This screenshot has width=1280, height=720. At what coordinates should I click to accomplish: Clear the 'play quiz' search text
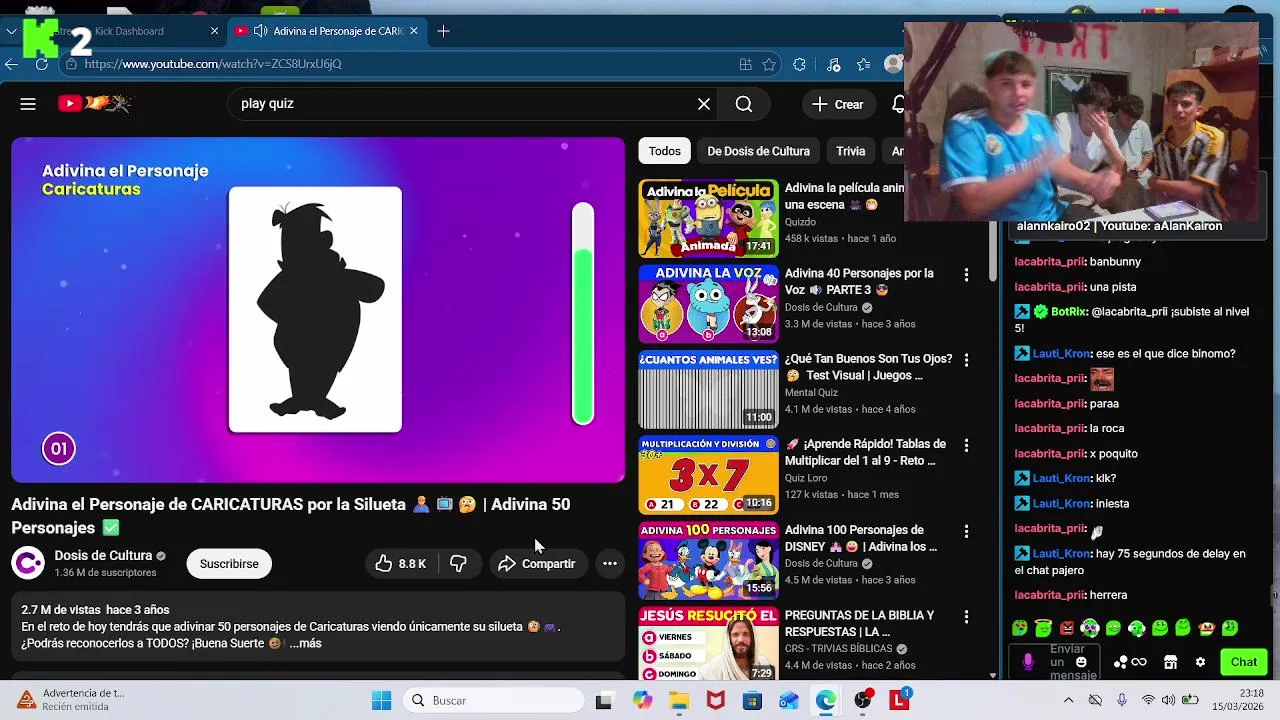704,104
